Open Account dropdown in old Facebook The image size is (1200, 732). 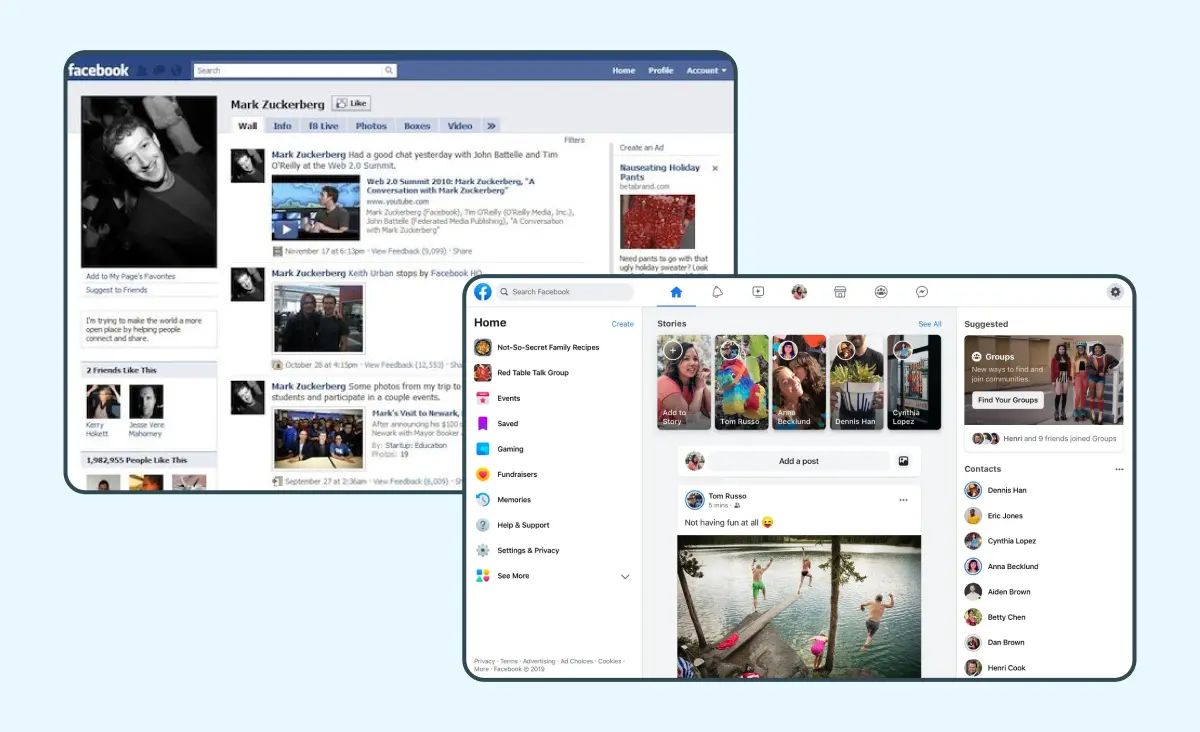(706, 70)
